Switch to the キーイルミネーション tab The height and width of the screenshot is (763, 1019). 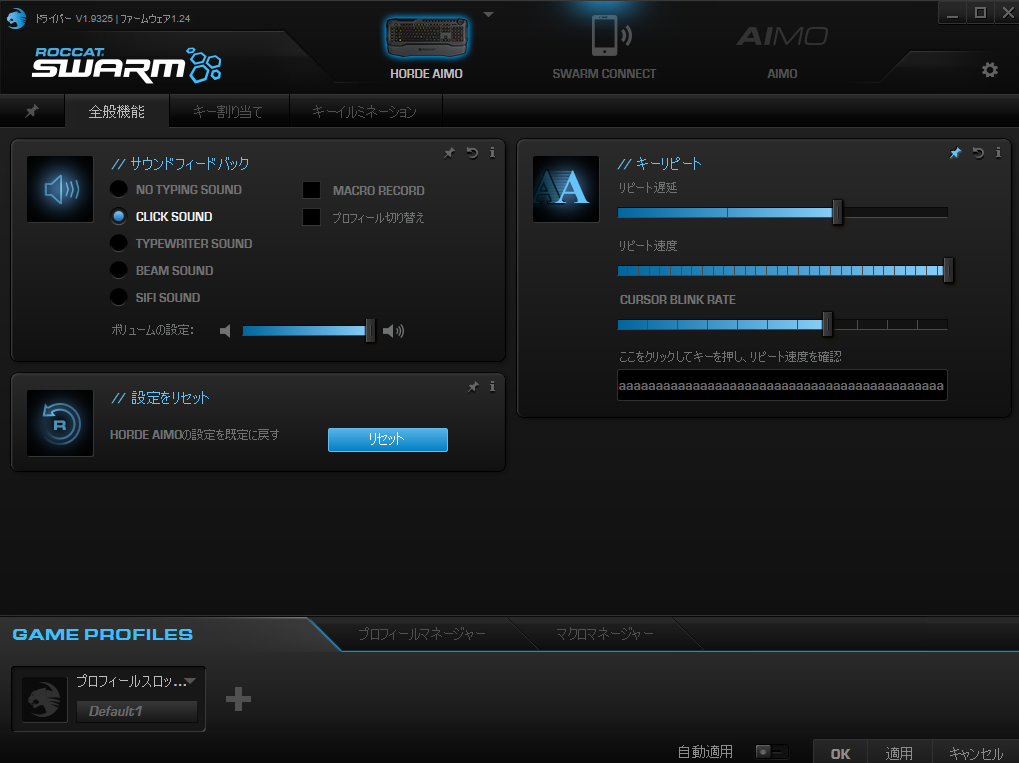(365, 111)
